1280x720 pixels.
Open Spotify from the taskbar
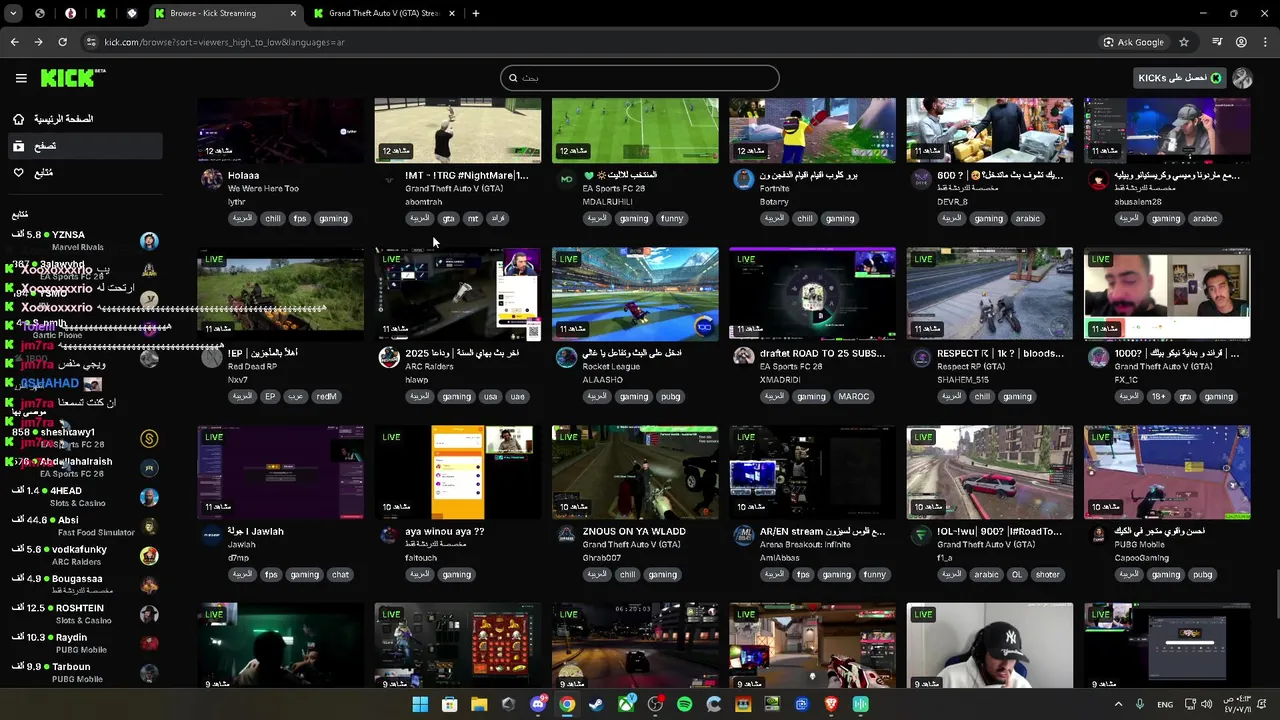(x=684, y=704)
